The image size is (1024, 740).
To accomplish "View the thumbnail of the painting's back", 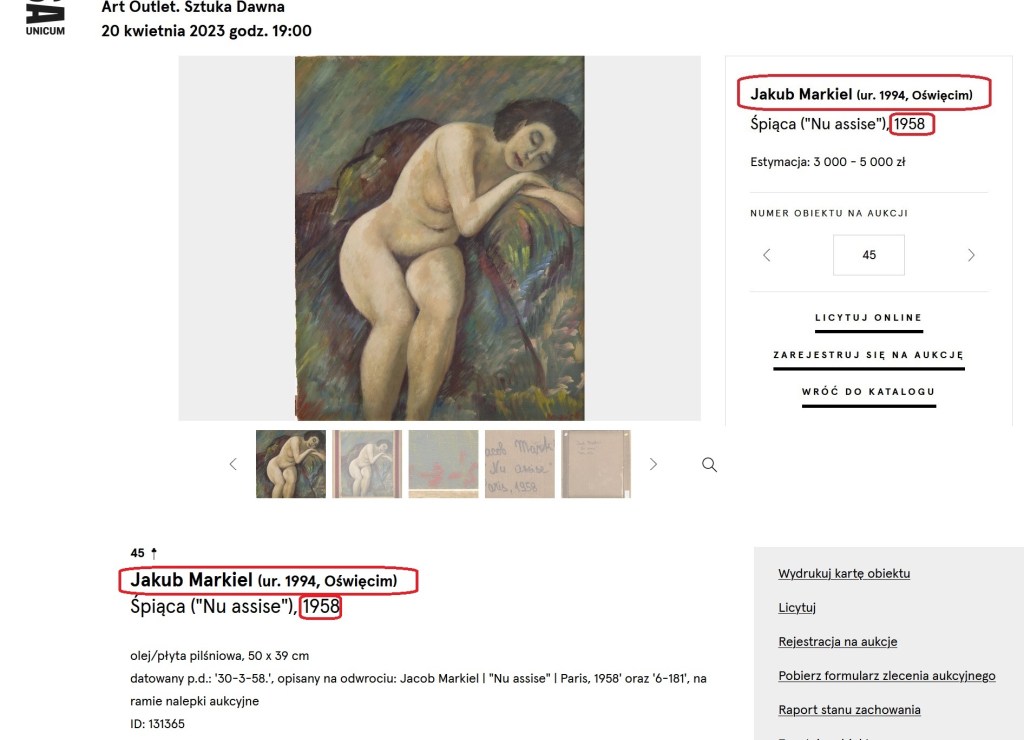I will 596,464.
